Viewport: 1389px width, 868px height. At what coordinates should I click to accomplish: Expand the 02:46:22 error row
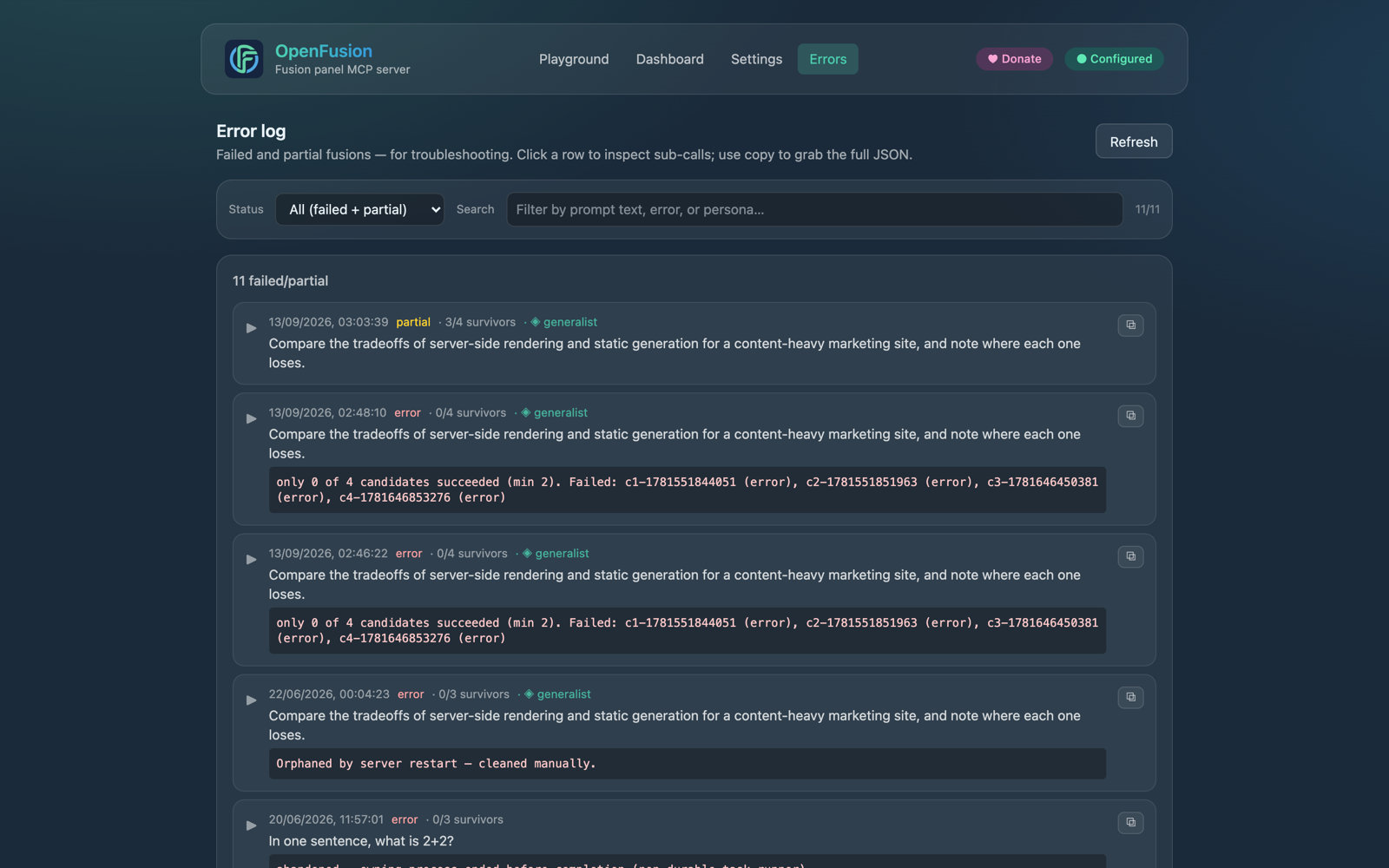point(251,559)
